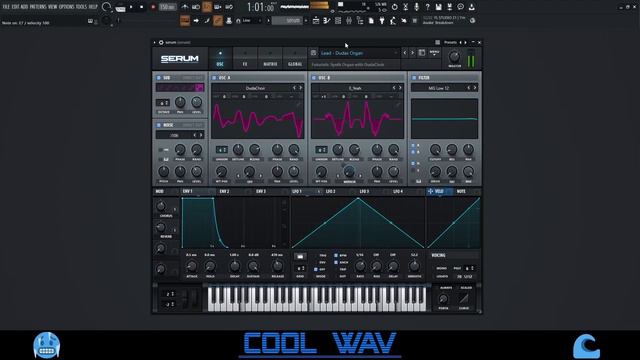Open the playlist view icon
Screen dimensions: 640x360
tap(316, 20)
